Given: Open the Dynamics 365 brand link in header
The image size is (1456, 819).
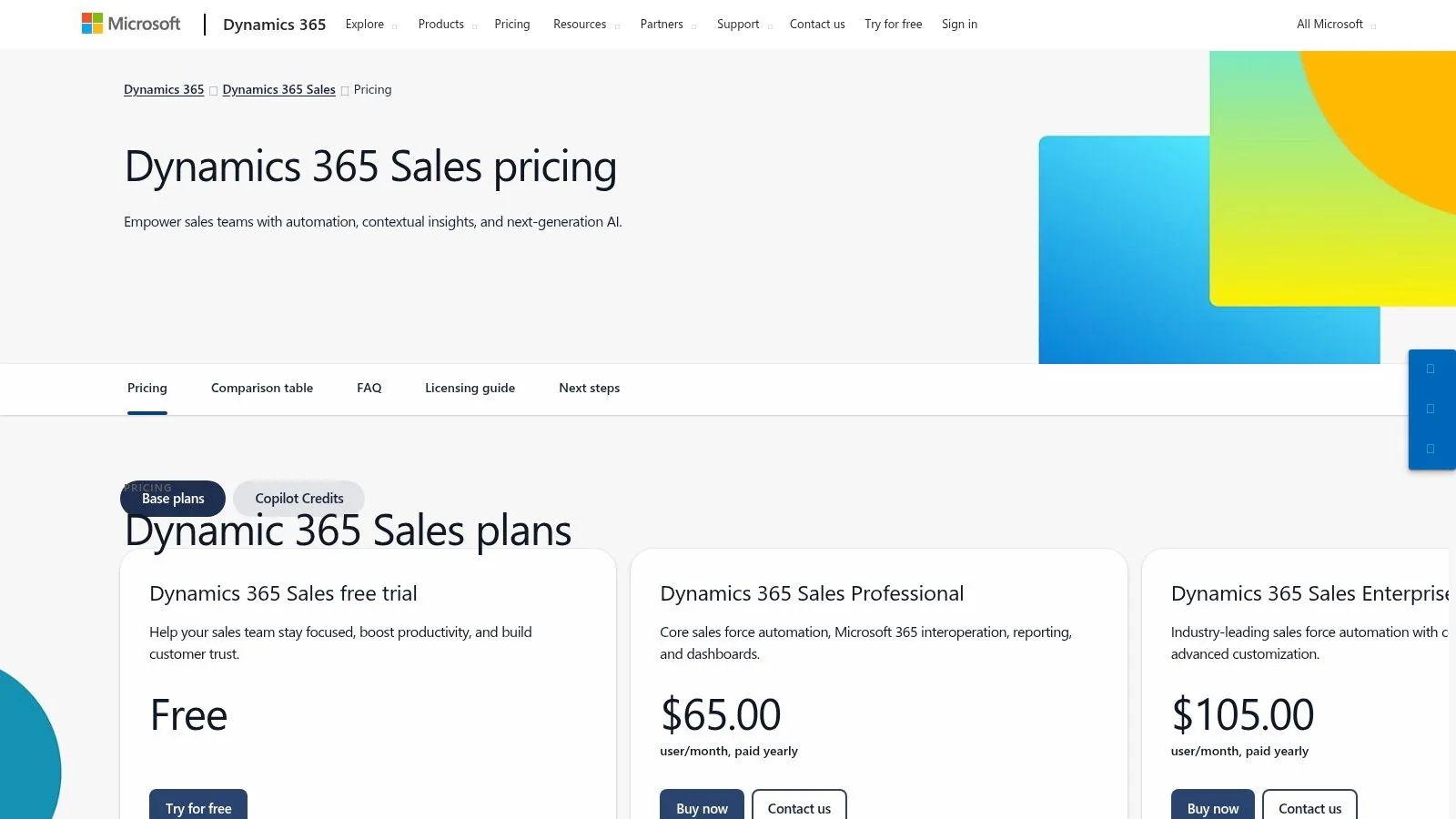Looking at the screenshot, I should point(274,25).
